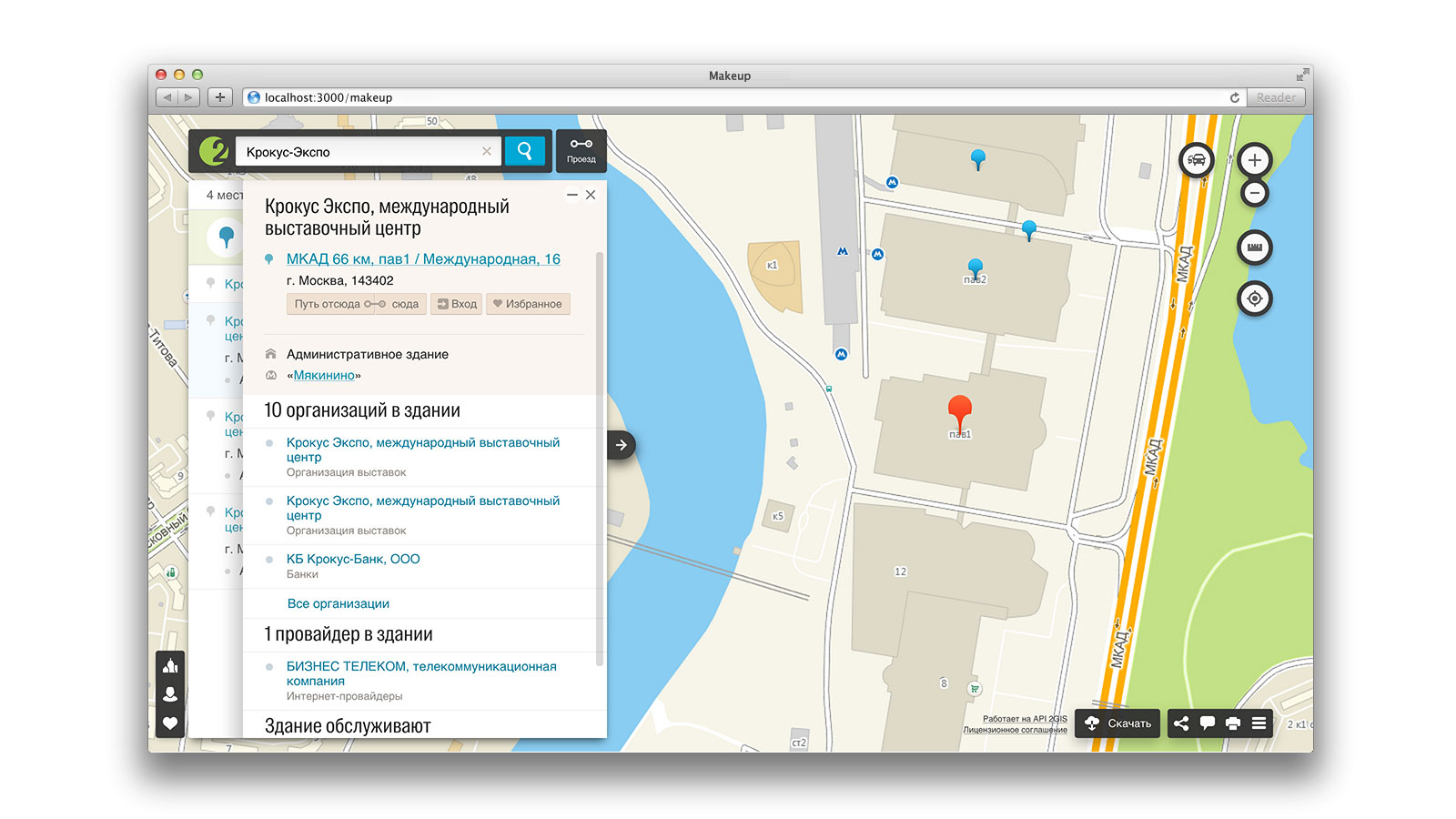Locate me with the geolocation icon

point(1255,298)
